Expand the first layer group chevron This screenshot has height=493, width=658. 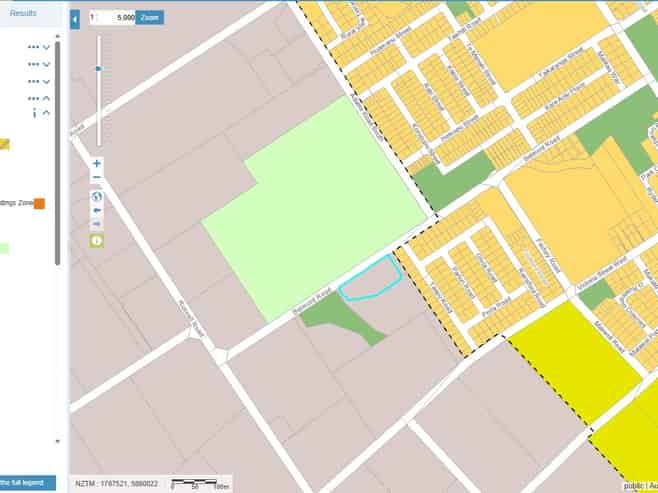point(46,47)
